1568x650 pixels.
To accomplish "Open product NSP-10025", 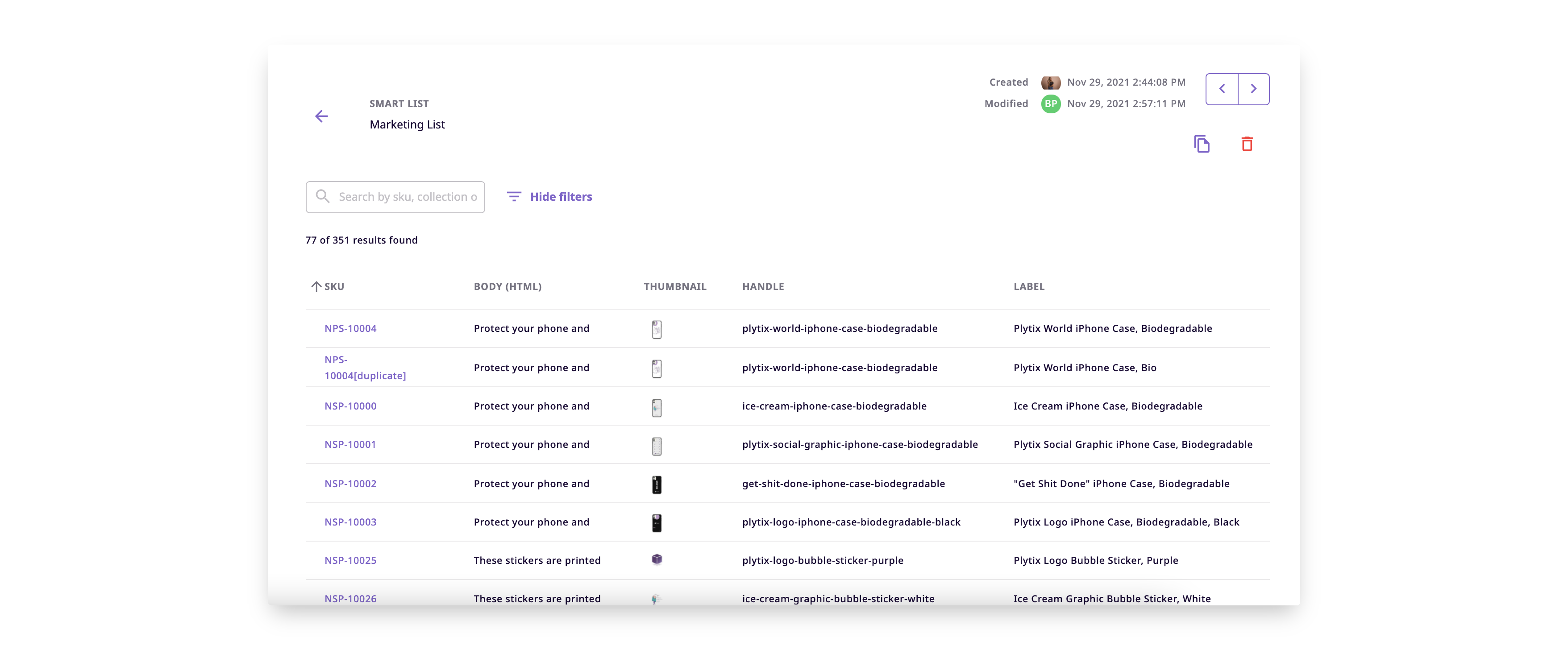I will [x=350, y=560].
